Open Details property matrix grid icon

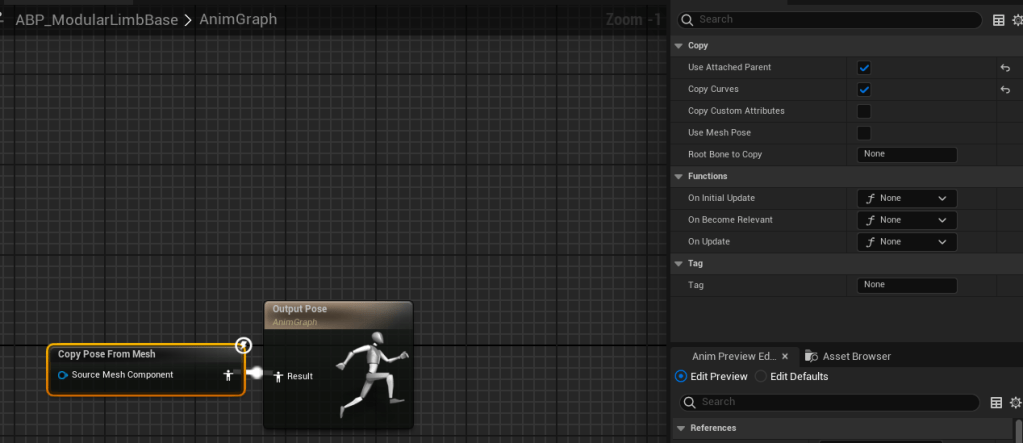point(998,20)
